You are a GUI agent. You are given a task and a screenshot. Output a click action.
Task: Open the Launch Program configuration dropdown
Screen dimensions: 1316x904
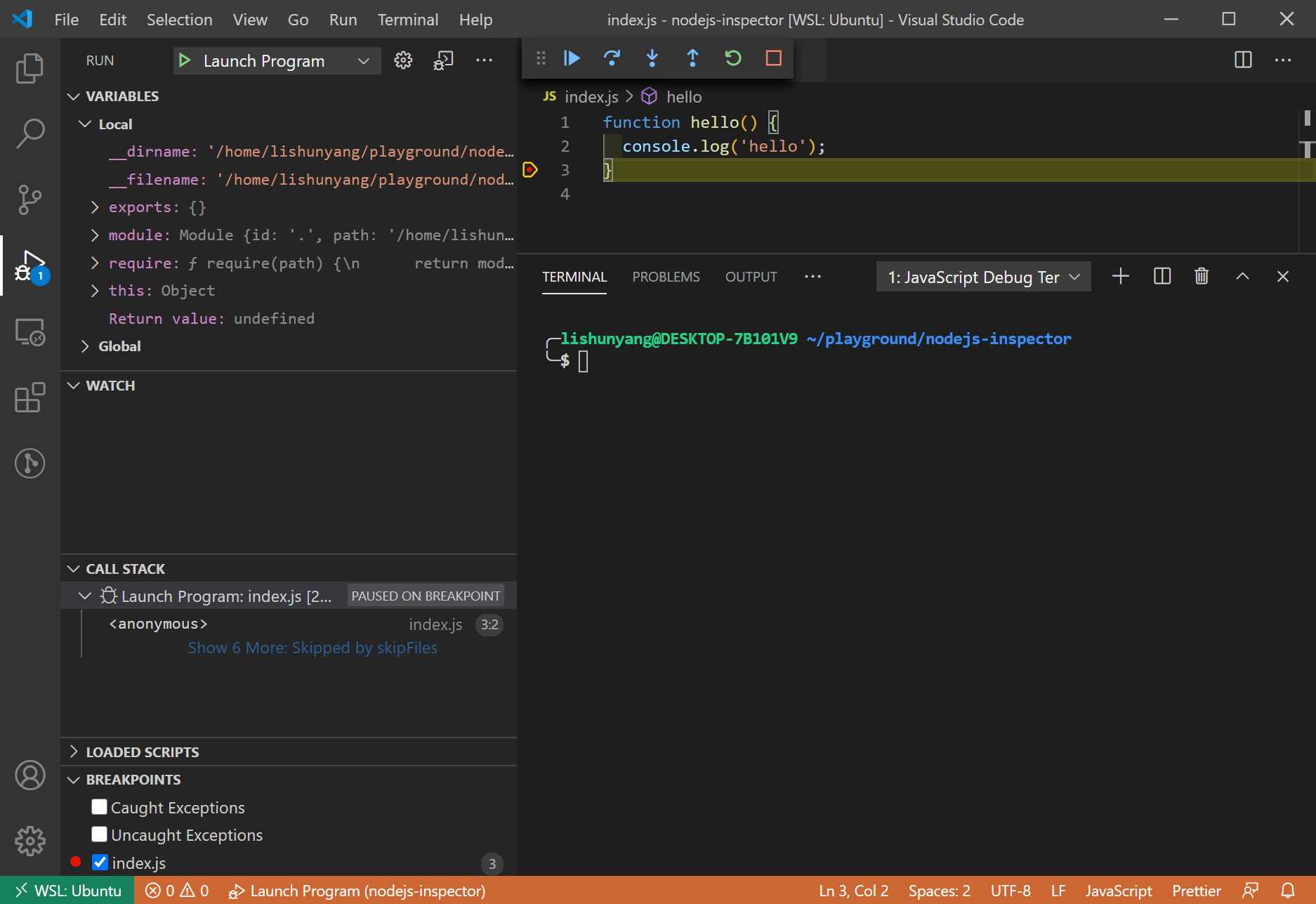[x=277, y=61]
